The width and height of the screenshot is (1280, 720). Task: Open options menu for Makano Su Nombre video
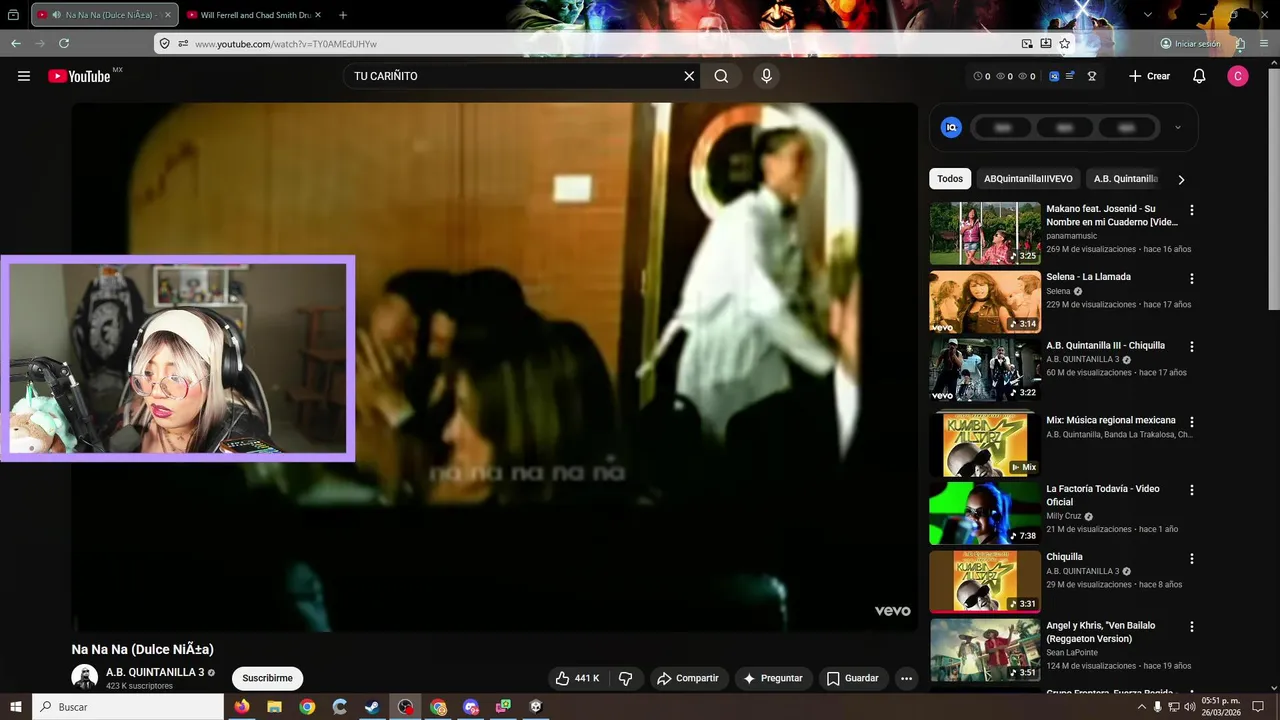coord(1191,210)
